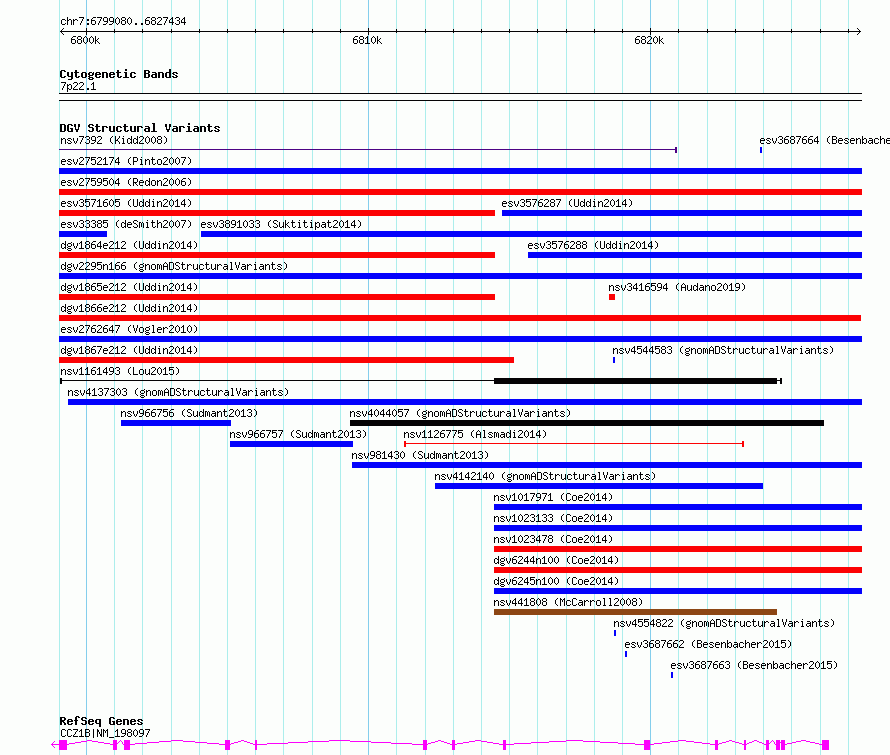Screen dimensions: 890x755
Task: Click the 6820k ruler position label
Action: tap(649, 40)
